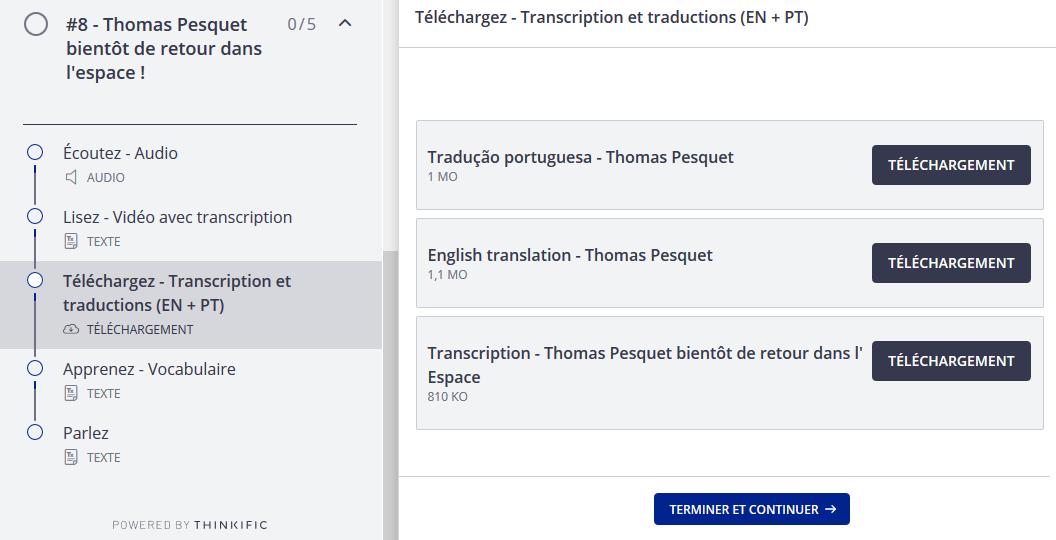1056x540 pixels.
Task: Click the text document icon under Lisez
Action: pyautogui.click(x=71, y=241)
